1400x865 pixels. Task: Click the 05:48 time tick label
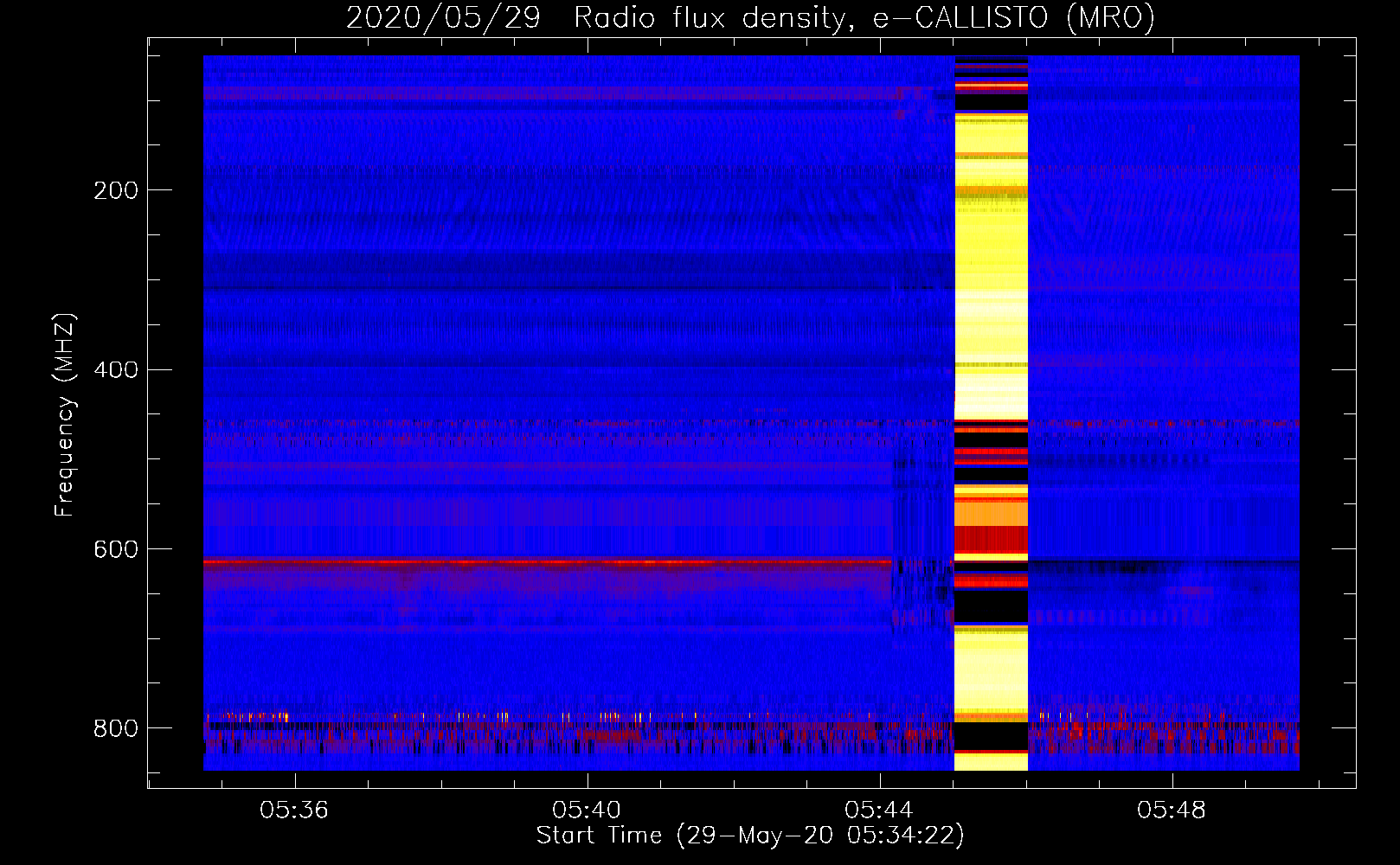pos(1172,810)
